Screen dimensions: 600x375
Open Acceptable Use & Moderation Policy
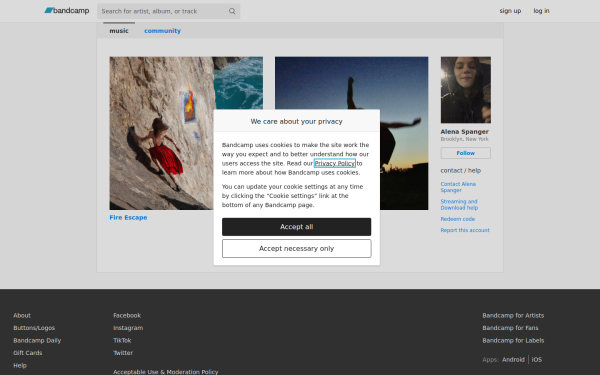point(166,372)
